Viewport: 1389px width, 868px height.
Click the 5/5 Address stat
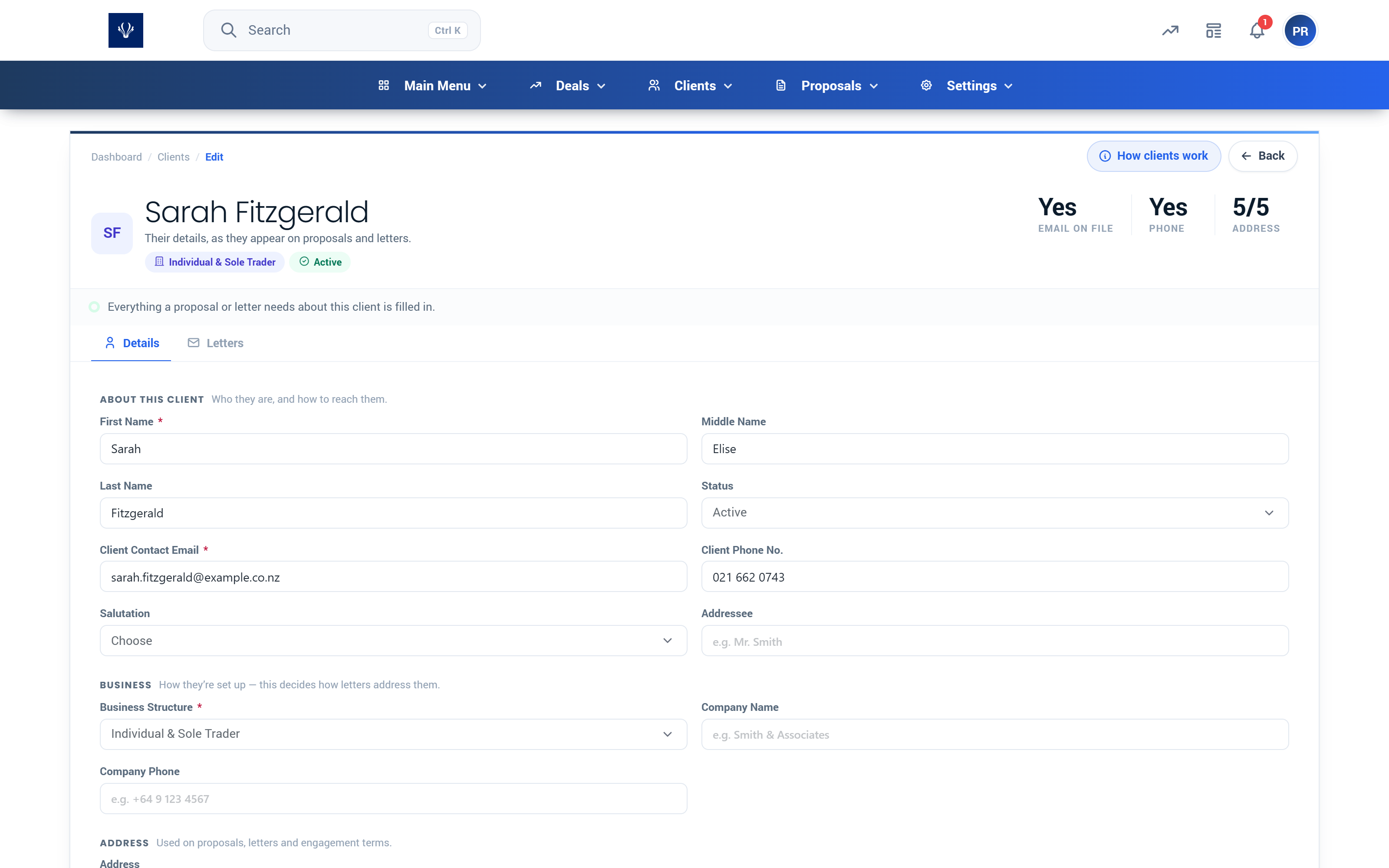1256,214
